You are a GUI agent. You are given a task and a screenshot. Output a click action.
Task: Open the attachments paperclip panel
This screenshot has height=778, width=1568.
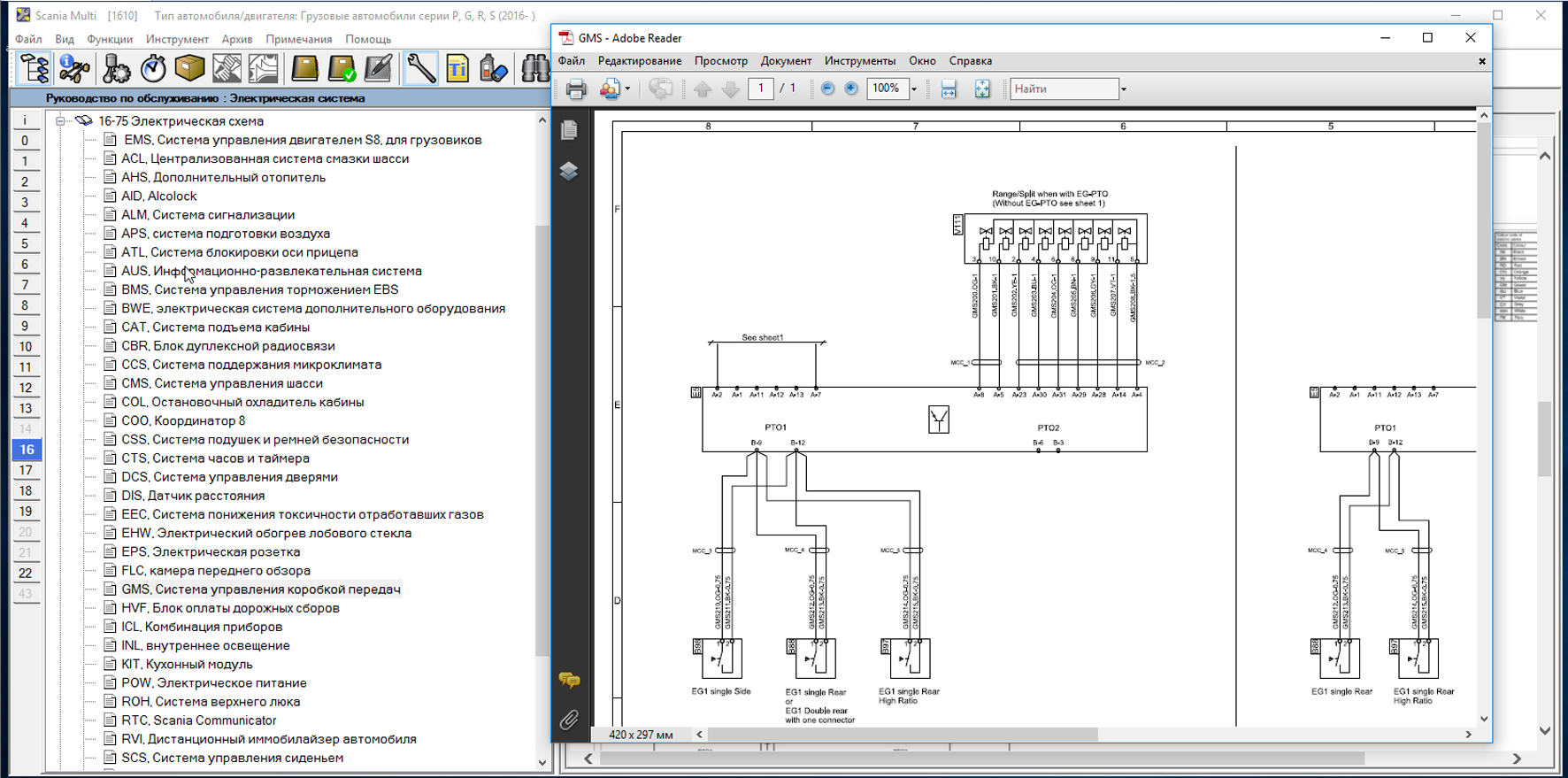point(569,720)
